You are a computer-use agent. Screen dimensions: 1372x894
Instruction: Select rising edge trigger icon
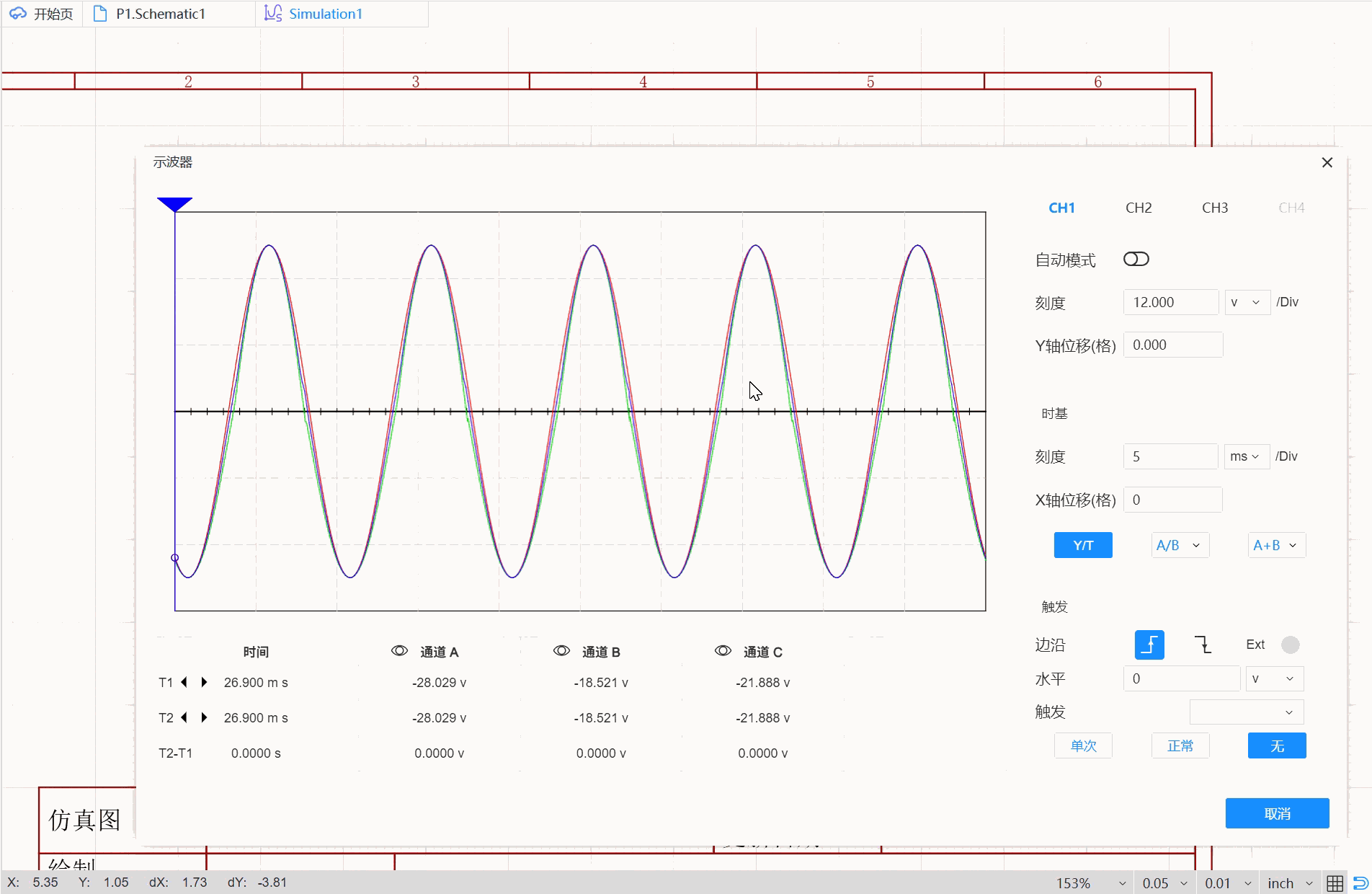pyautogui.click(x=1149, y=645)
